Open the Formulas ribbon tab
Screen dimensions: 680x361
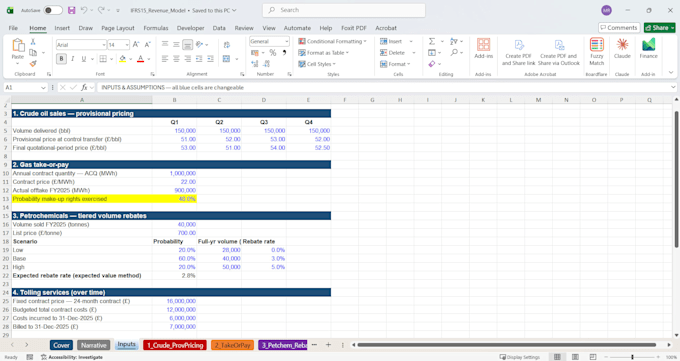pyautogui.click(x=156, y=28)
